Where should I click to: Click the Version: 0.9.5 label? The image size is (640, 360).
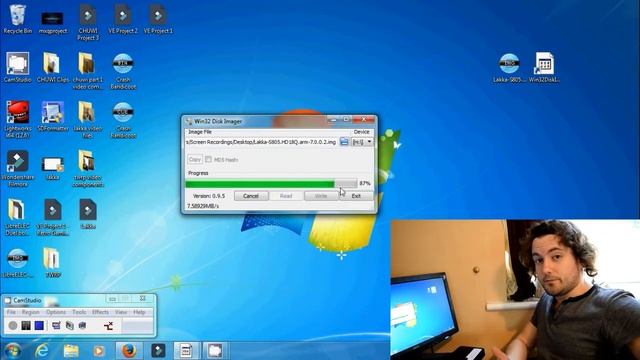[209, 196]
